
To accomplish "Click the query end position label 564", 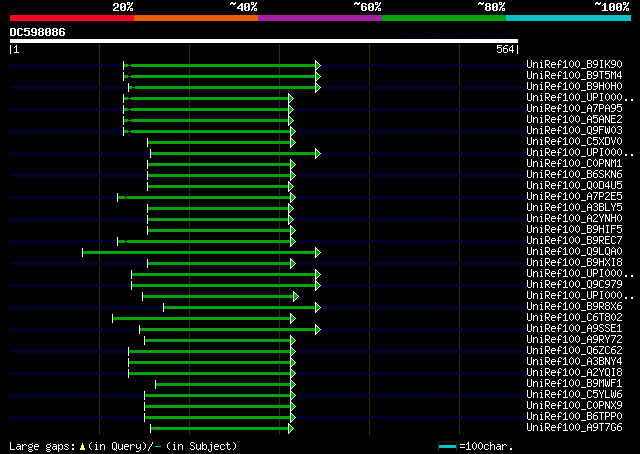I will pyautogui.click(x=505, y=49).
